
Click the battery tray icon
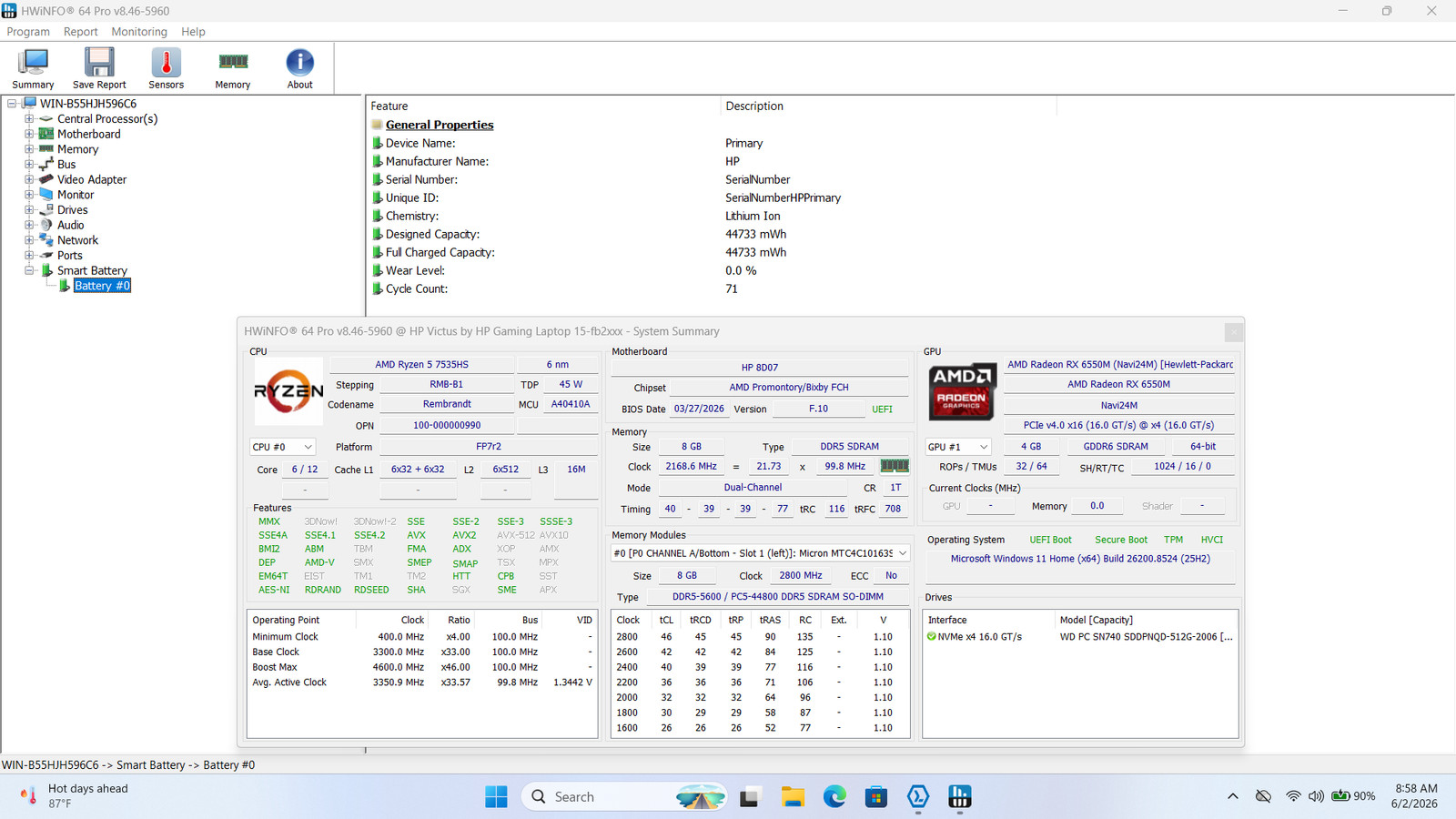[x=1340, y=796]
